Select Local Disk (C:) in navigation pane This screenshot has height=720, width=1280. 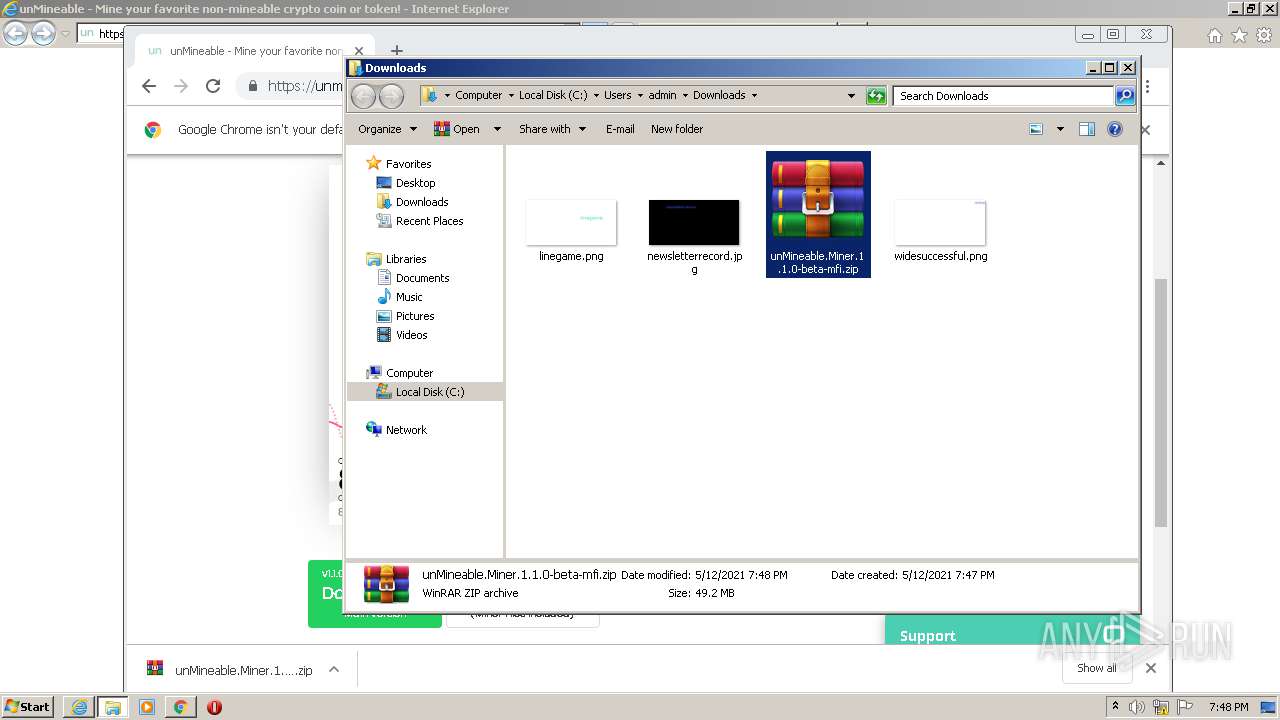[x=430, y=392]
